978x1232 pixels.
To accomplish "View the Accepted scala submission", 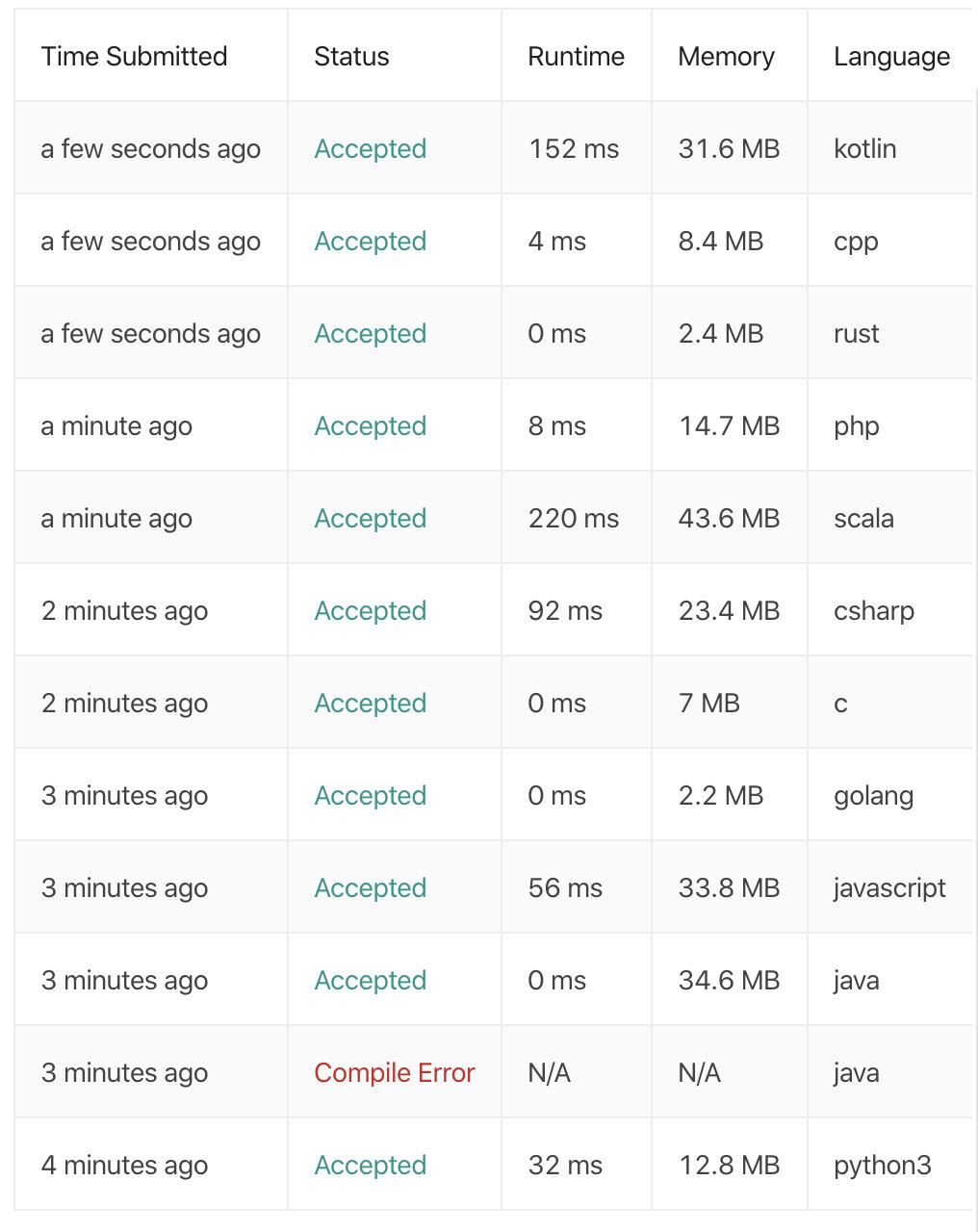I will point(370,519).
